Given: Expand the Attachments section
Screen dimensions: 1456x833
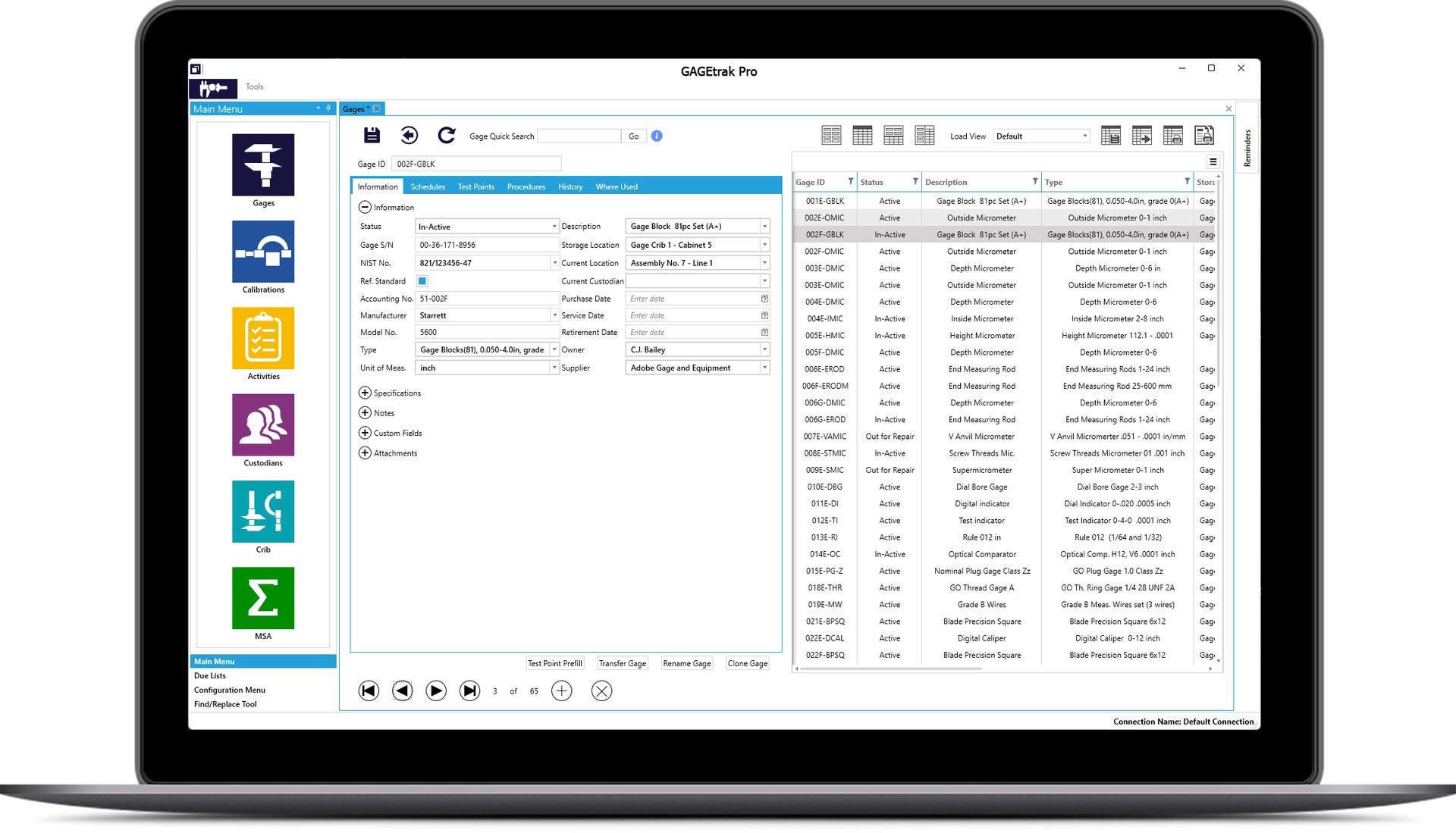Looking at the screenshot, I should click(x=365, y=453).
